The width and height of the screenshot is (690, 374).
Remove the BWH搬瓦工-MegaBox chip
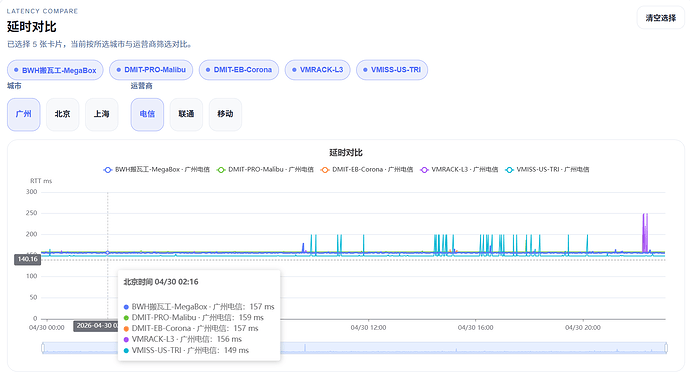coord(55,70)
